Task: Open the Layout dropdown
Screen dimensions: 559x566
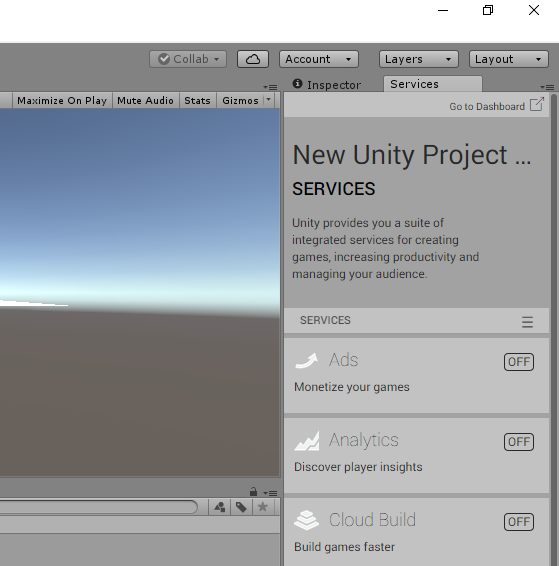Action: coord(508,59)
